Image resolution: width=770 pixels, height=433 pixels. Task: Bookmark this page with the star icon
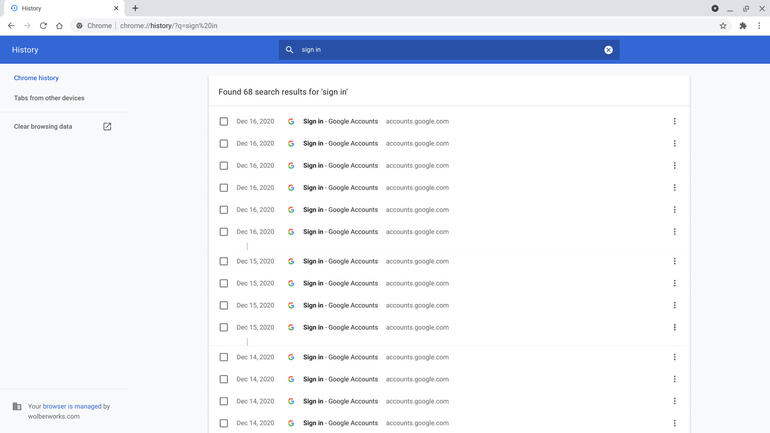click(x=723, y=25)
